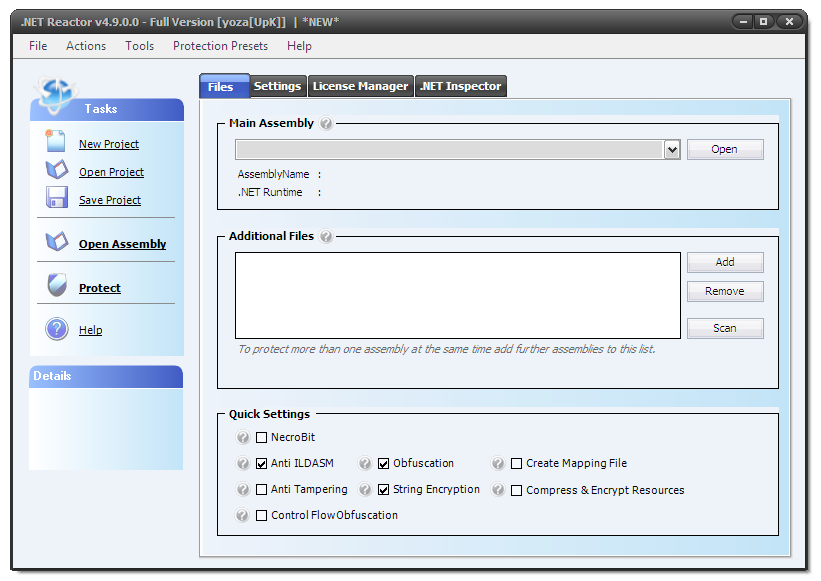Image resolution: width=821 pixels, height=581 pixels.
Task: Uncheck the Anti ILDASM checkbox
Action: [261, 464]
